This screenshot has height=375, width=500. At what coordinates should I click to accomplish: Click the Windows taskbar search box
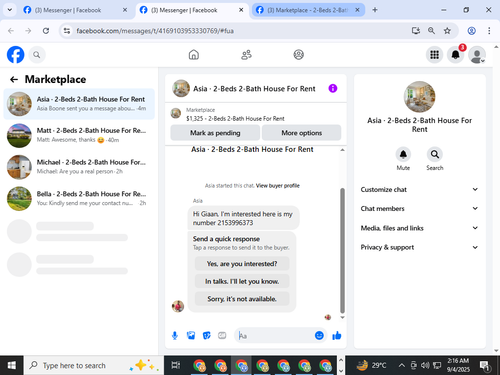click(x=93, y=365)
